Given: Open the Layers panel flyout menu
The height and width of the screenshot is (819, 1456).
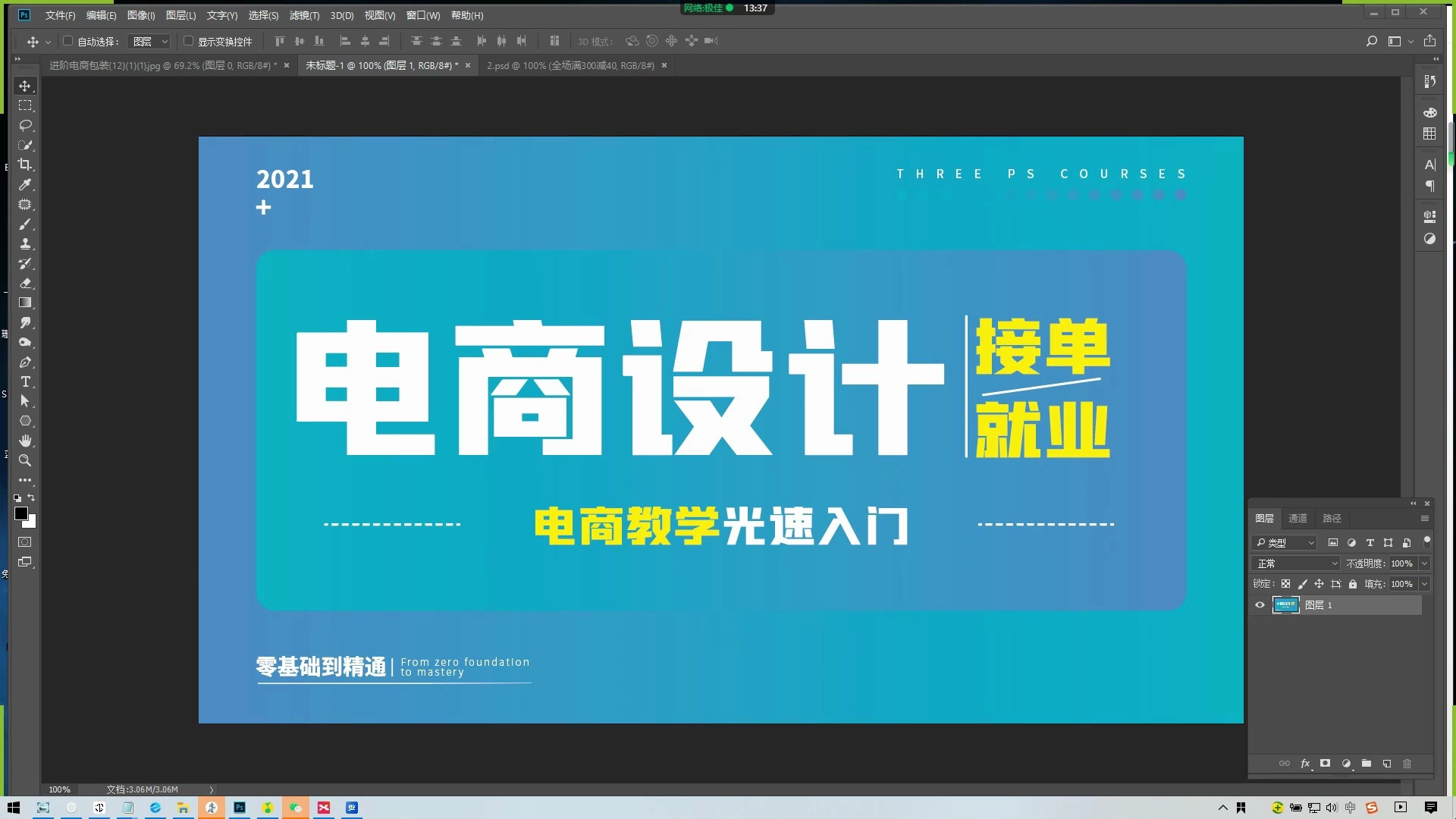Looking at the screenshot, I should click(x=1424, y=519).
